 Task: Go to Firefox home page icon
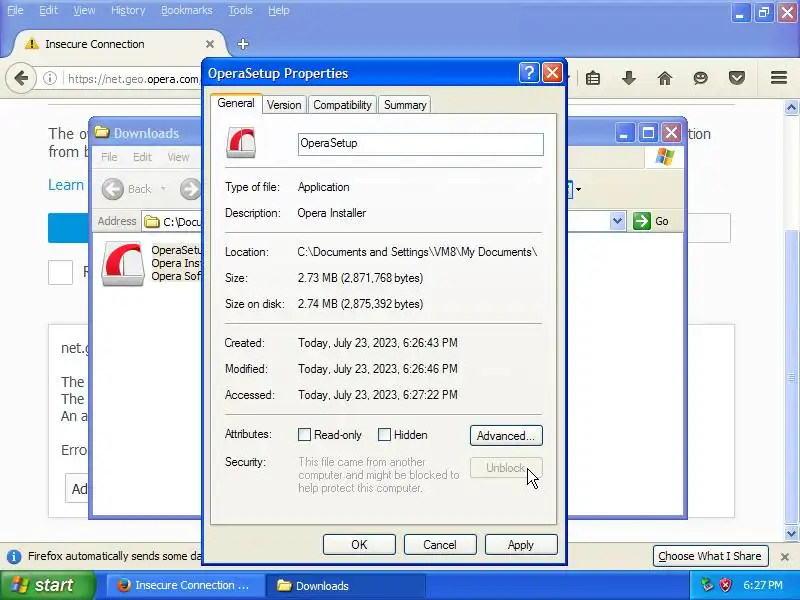pos(665,78)
